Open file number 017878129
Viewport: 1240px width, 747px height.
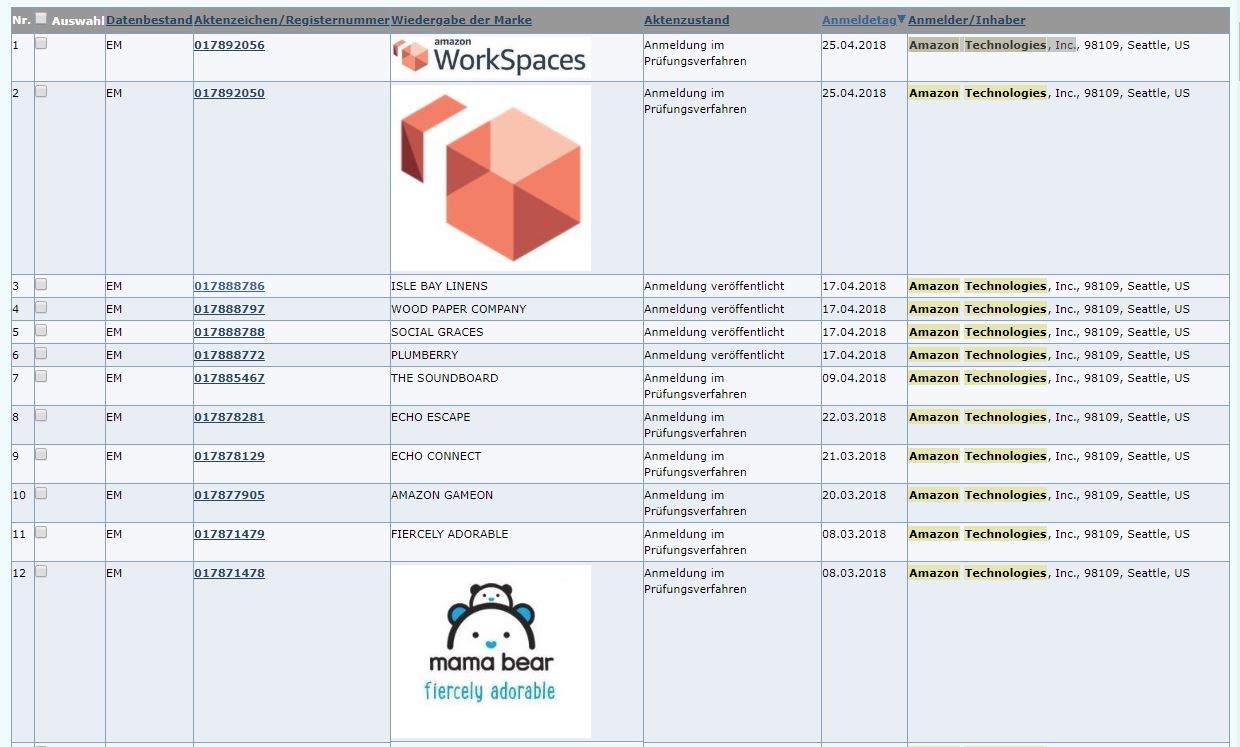[x=229, y=456]
